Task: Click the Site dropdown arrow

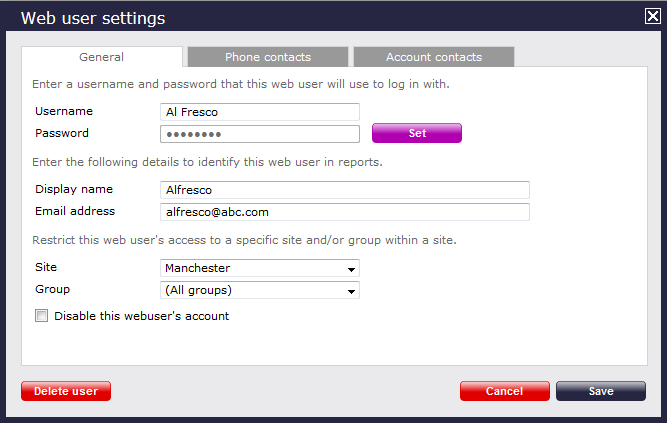Action: 351,269
